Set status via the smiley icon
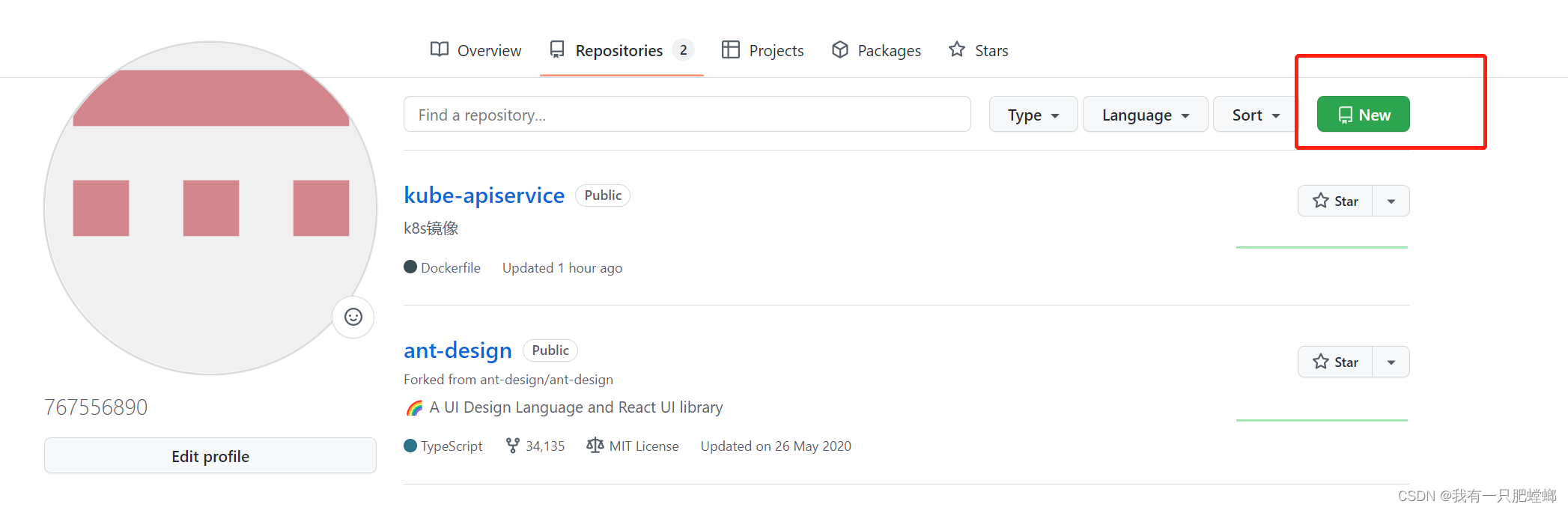Screen dimensions: 1568x510 [x=353, y=317]
